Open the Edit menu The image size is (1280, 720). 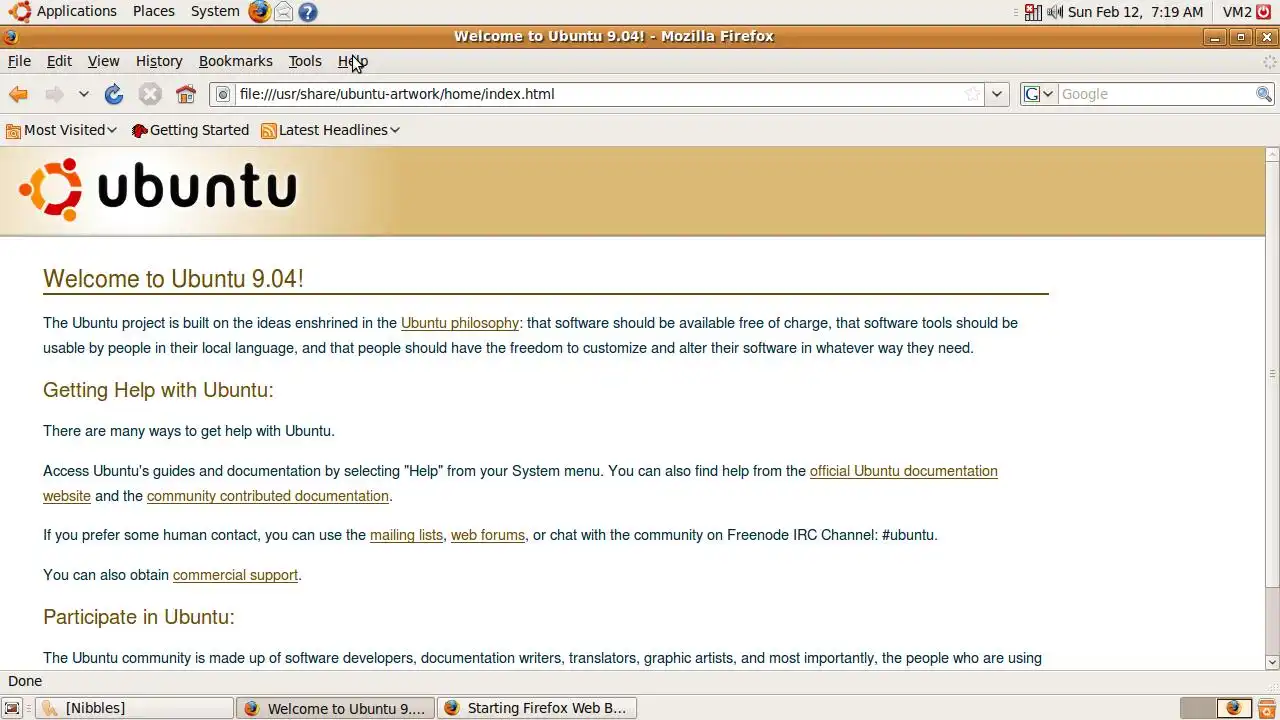(x=59, y=61)
